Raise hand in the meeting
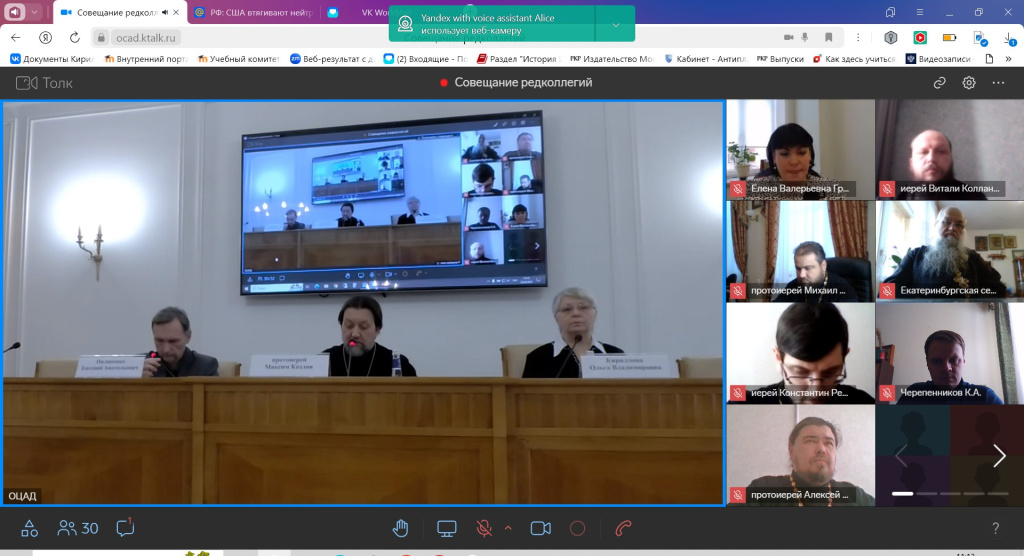 point(401,528)
